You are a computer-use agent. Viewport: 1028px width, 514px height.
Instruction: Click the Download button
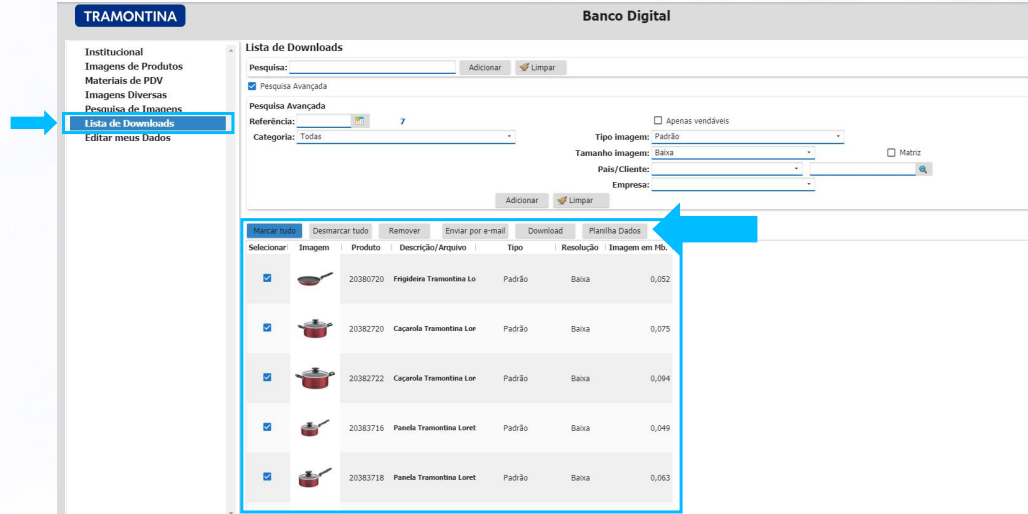[545, 231]
